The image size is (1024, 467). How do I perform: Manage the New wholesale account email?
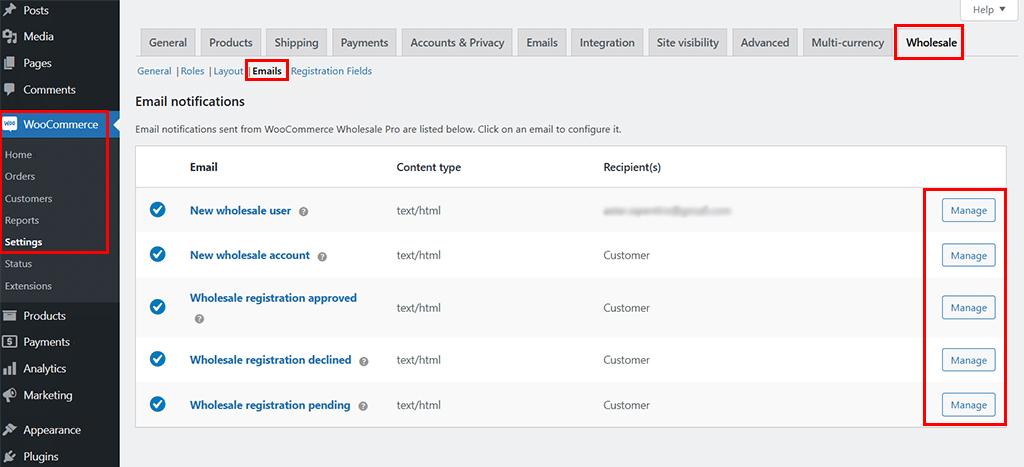pos(968,255)
